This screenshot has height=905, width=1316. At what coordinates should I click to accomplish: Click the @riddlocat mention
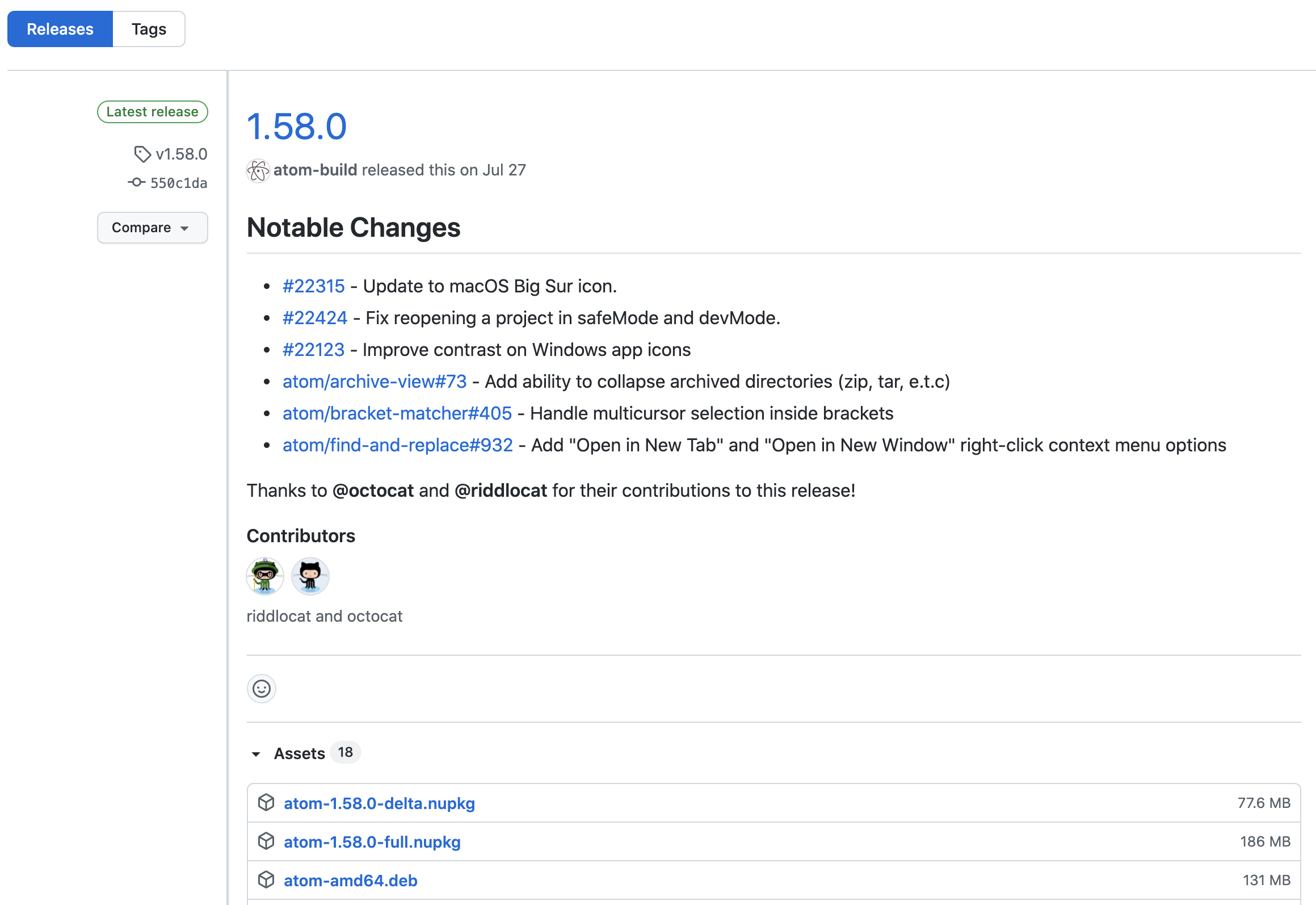pyautogui.click(x=501, y=491)
